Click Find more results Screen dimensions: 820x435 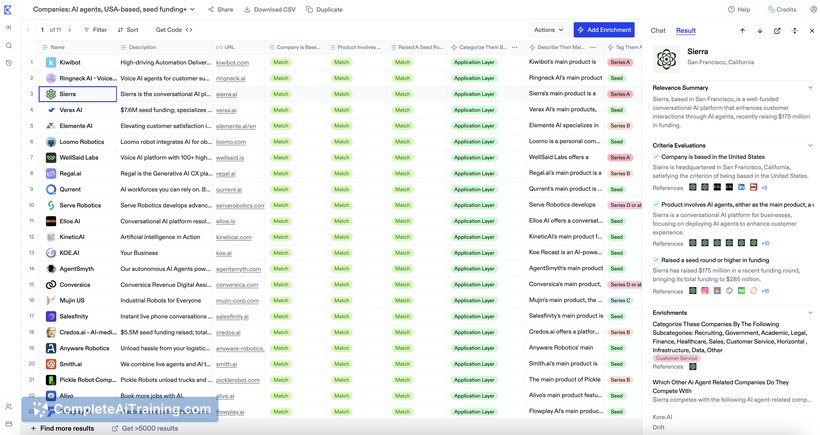click(62, 428)
